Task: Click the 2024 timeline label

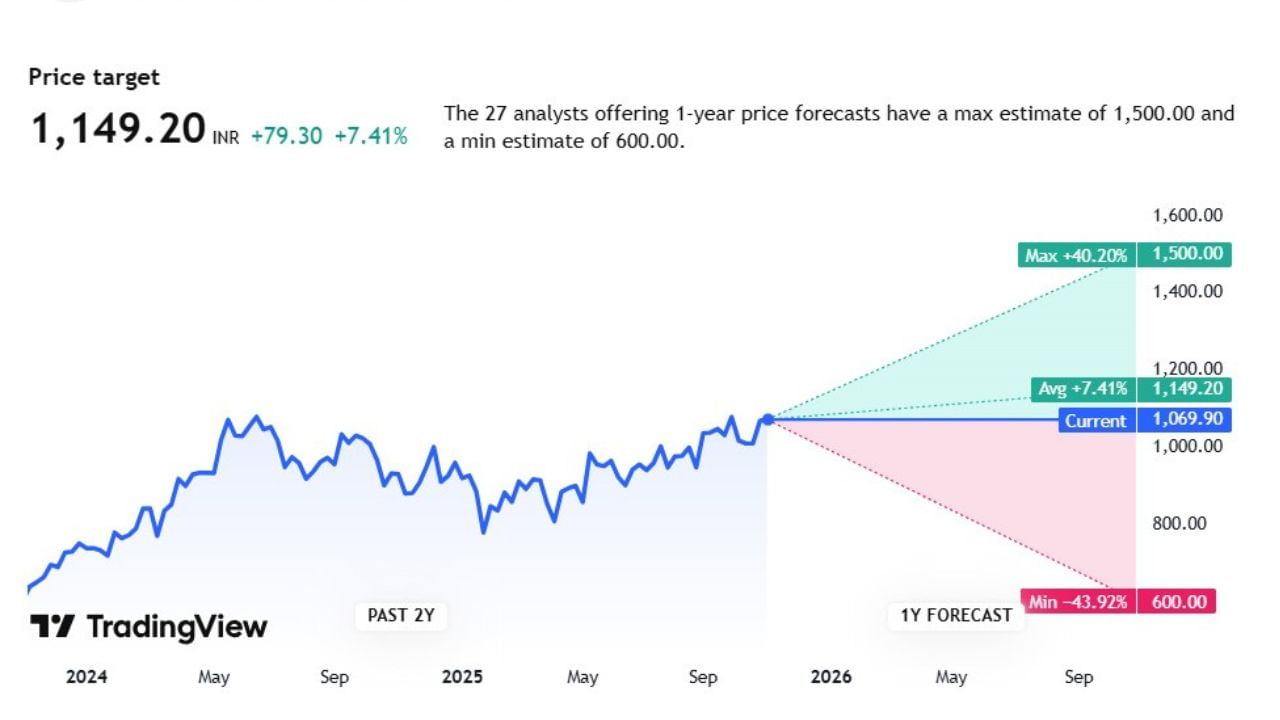Action: [x=87, y=677]
